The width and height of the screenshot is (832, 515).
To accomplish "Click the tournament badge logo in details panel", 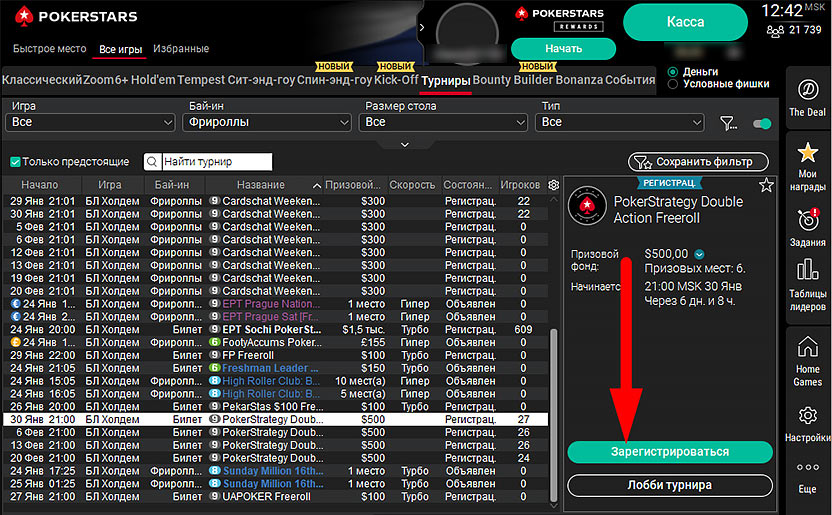I will pos(587,205).
